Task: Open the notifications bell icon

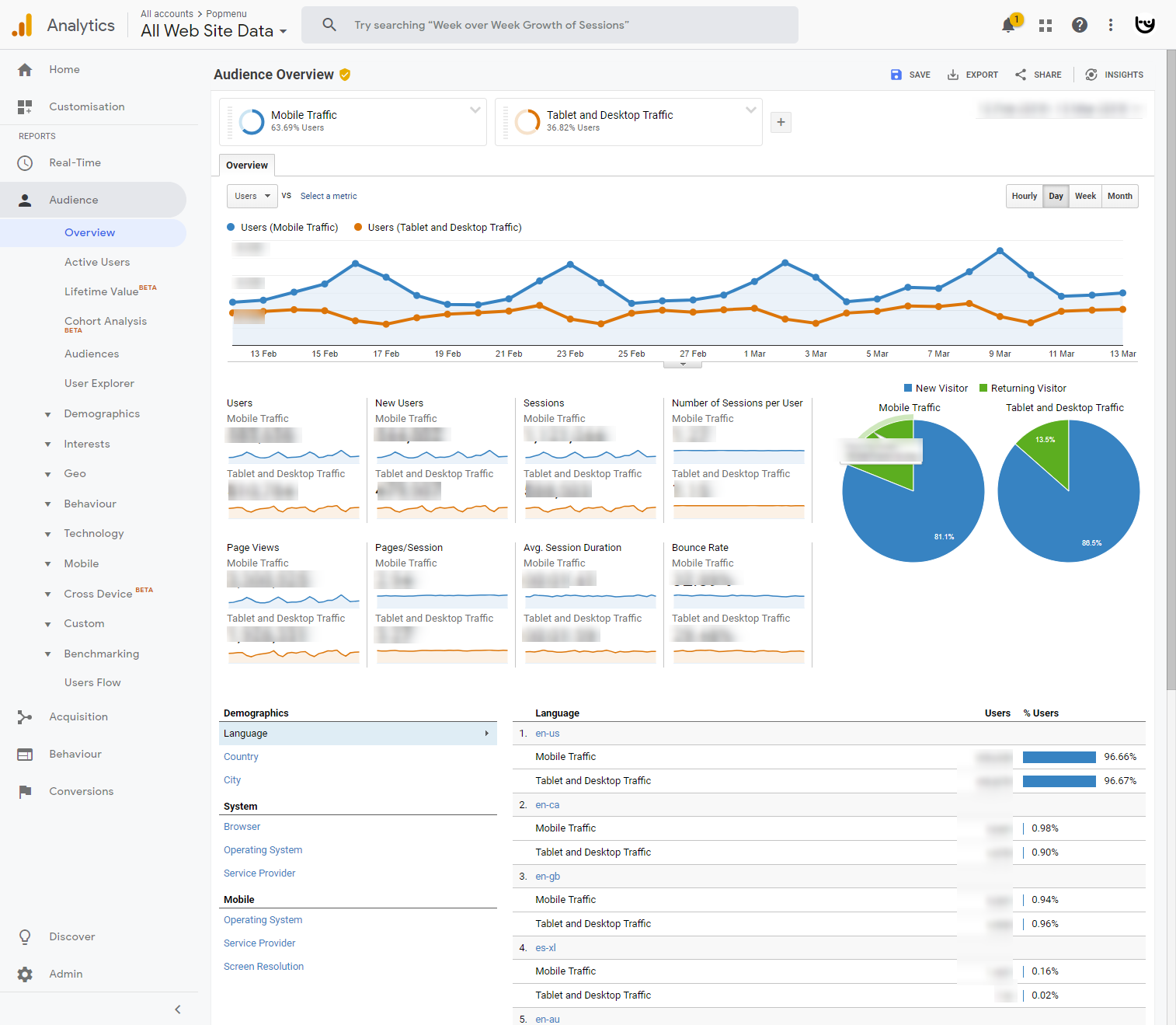Action: point(1008,25)
